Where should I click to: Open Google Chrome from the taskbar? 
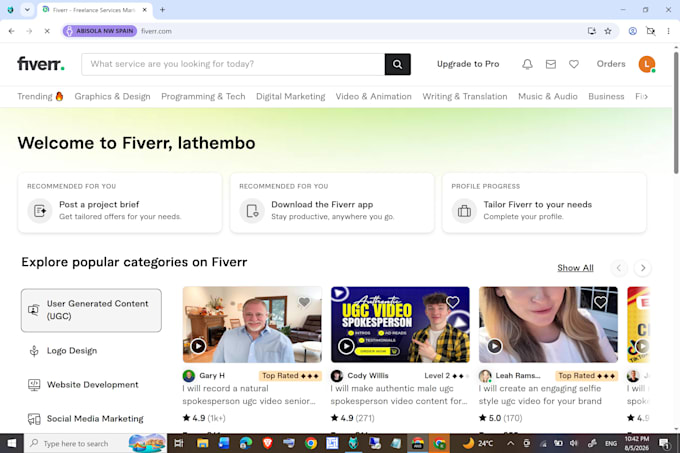tap(311, 443)
